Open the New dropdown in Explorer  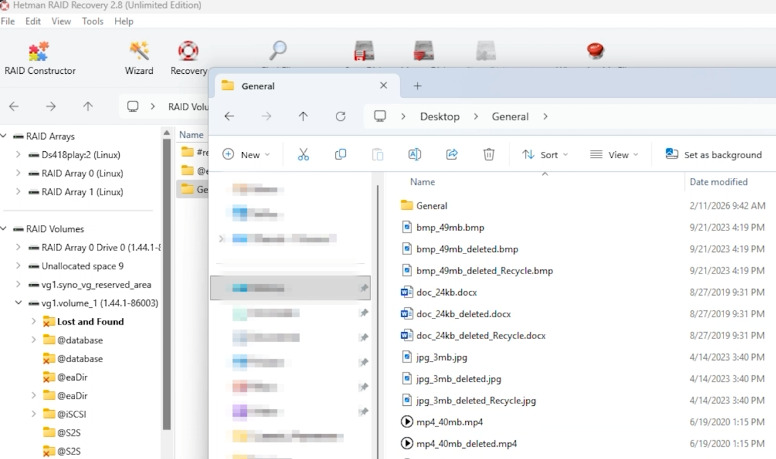pyautogui.click(x=246, y=154)
